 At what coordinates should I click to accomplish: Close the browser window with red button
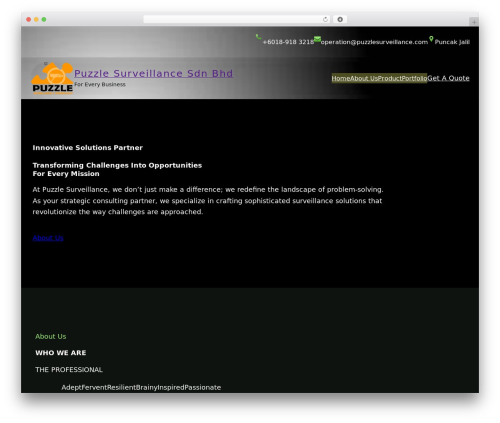pyautogui.click(x=29, y=20)
